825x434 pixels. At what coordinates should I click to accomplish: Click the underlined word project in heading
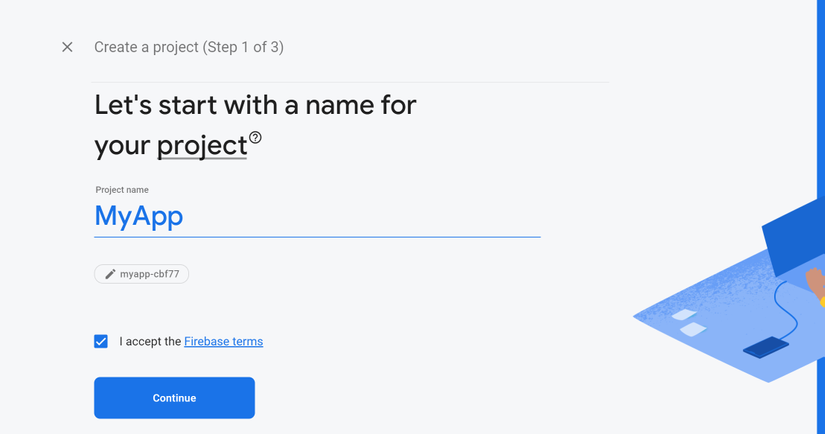pos(202,146)
